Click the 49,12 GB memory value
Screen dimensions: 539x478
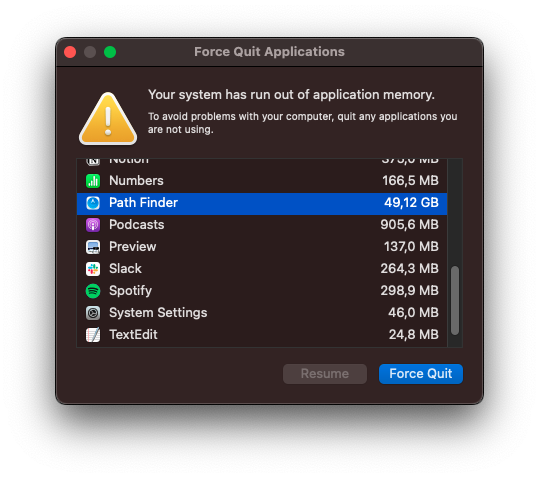click(411, 203)
